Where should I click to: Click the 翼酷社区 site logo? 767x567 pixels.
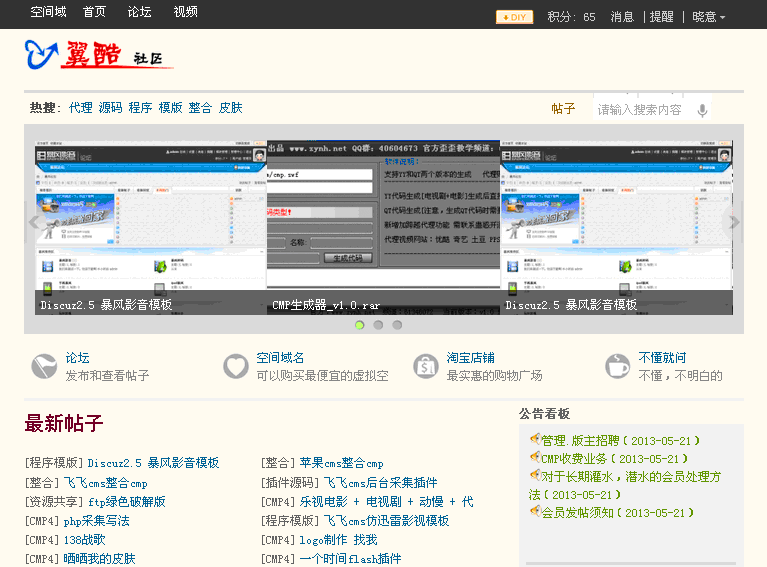[x=99, y=54]
